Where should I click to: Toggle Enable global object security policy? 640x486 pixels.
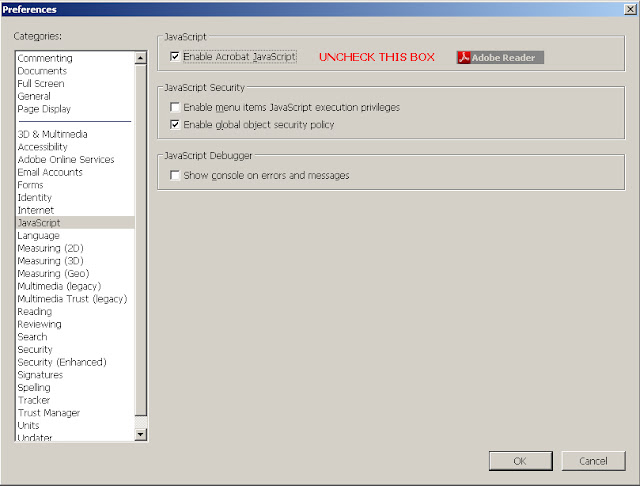[x=175, y=124]
